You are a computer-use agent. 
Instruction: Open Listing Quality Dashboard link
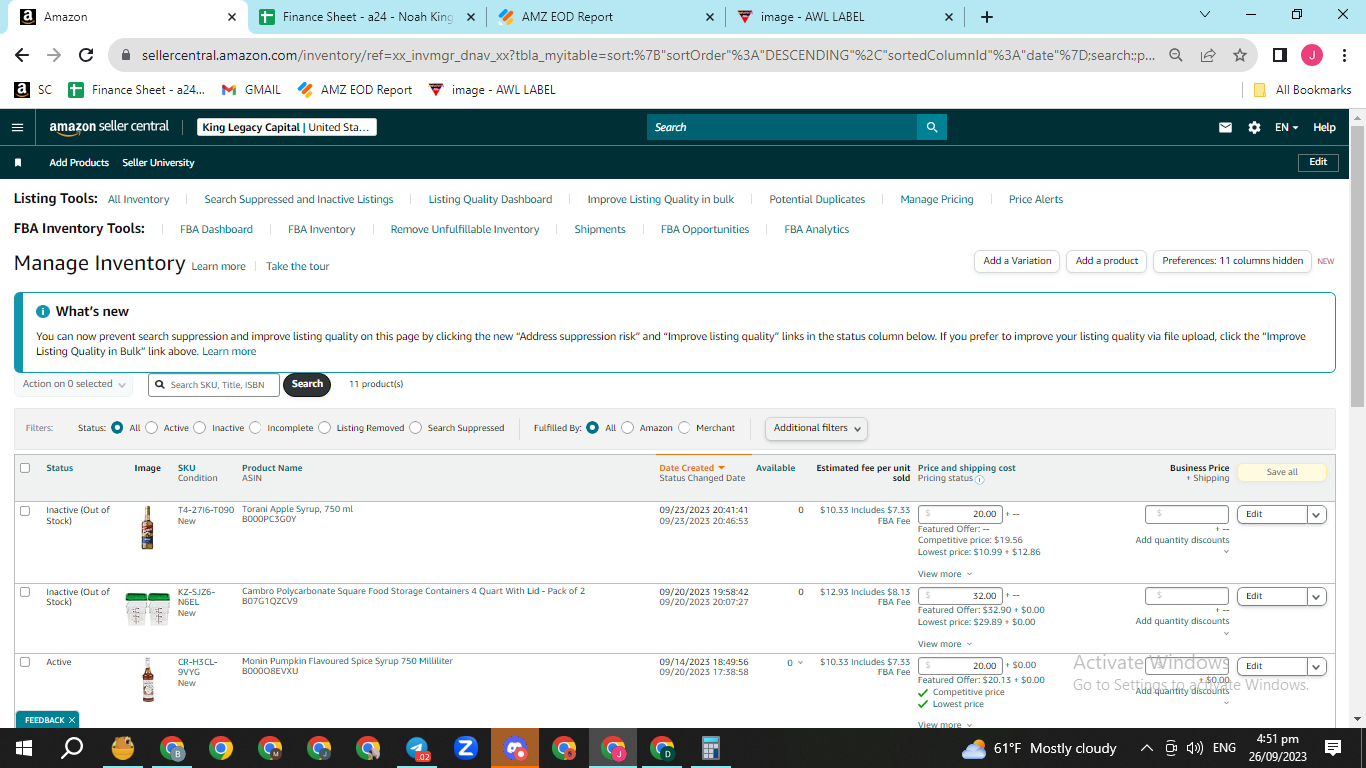(x=490, y=200)
